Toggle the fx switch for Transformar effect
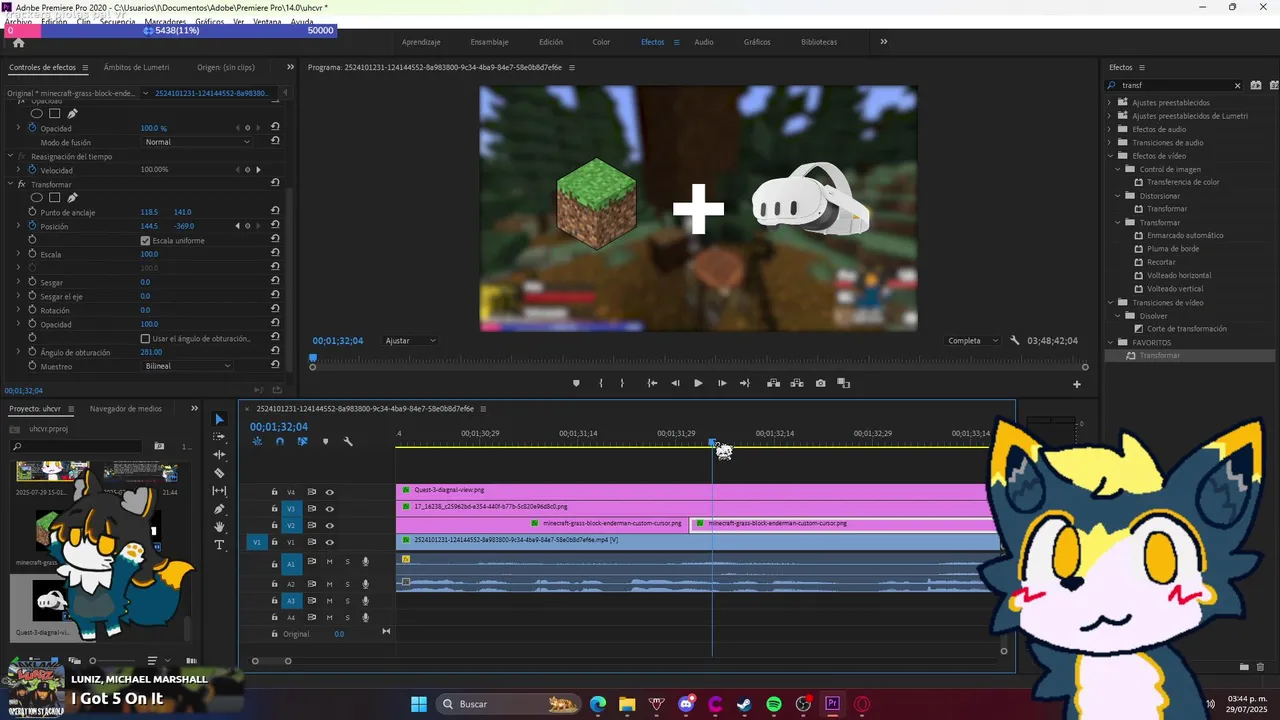Image resolution: width=1280 pixels, height=720 pixels. [21, 184]
